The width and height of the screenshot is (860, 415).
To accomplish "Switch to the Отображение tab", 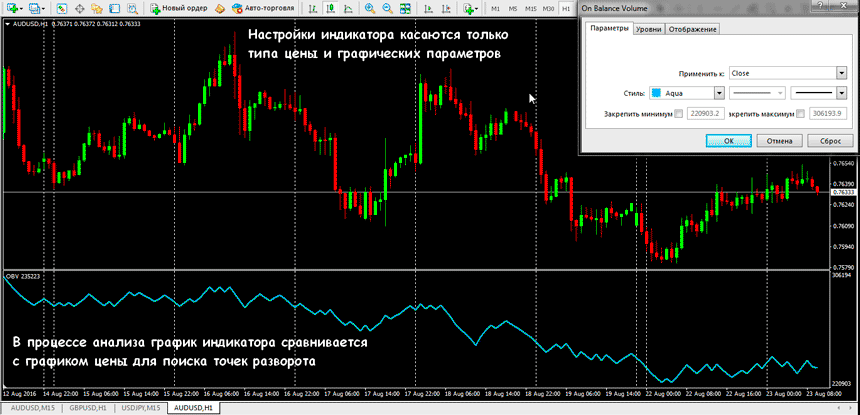I will click(x=693, y=29).
